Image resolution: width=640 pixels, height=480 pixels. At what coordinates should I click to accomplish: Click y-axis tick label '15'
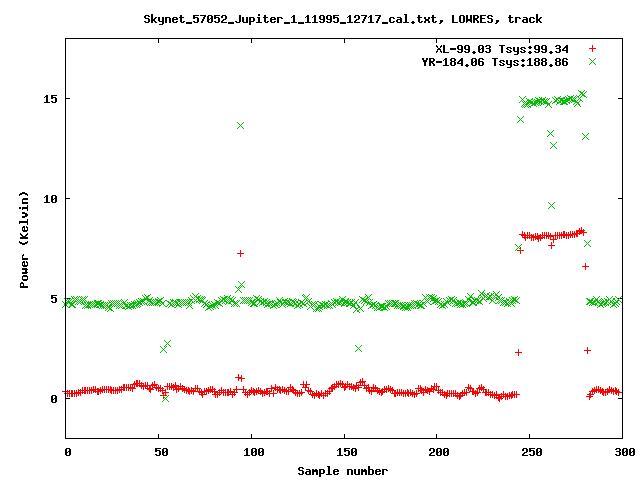pyautogui.click(x=51, y=99)
